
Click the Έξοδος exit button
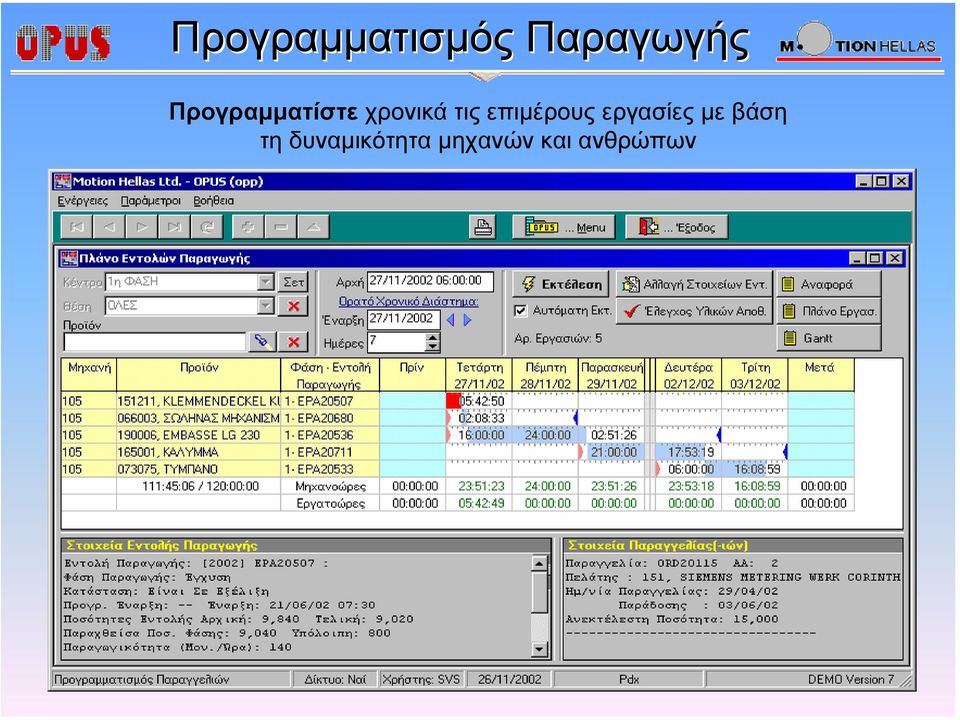coord(677,227)
